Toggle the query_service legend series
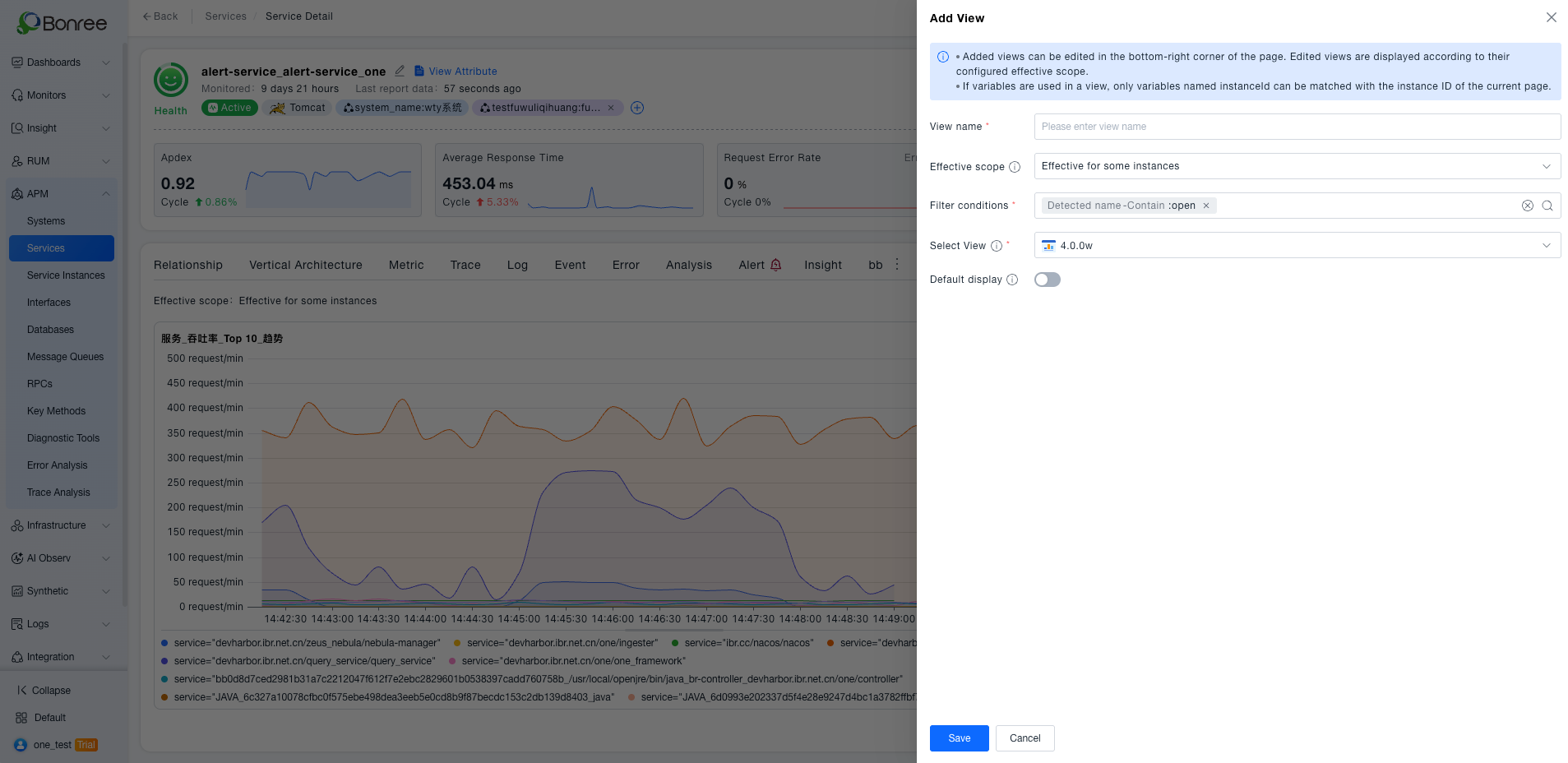1568x763 pixels. [x=298, y=661]
